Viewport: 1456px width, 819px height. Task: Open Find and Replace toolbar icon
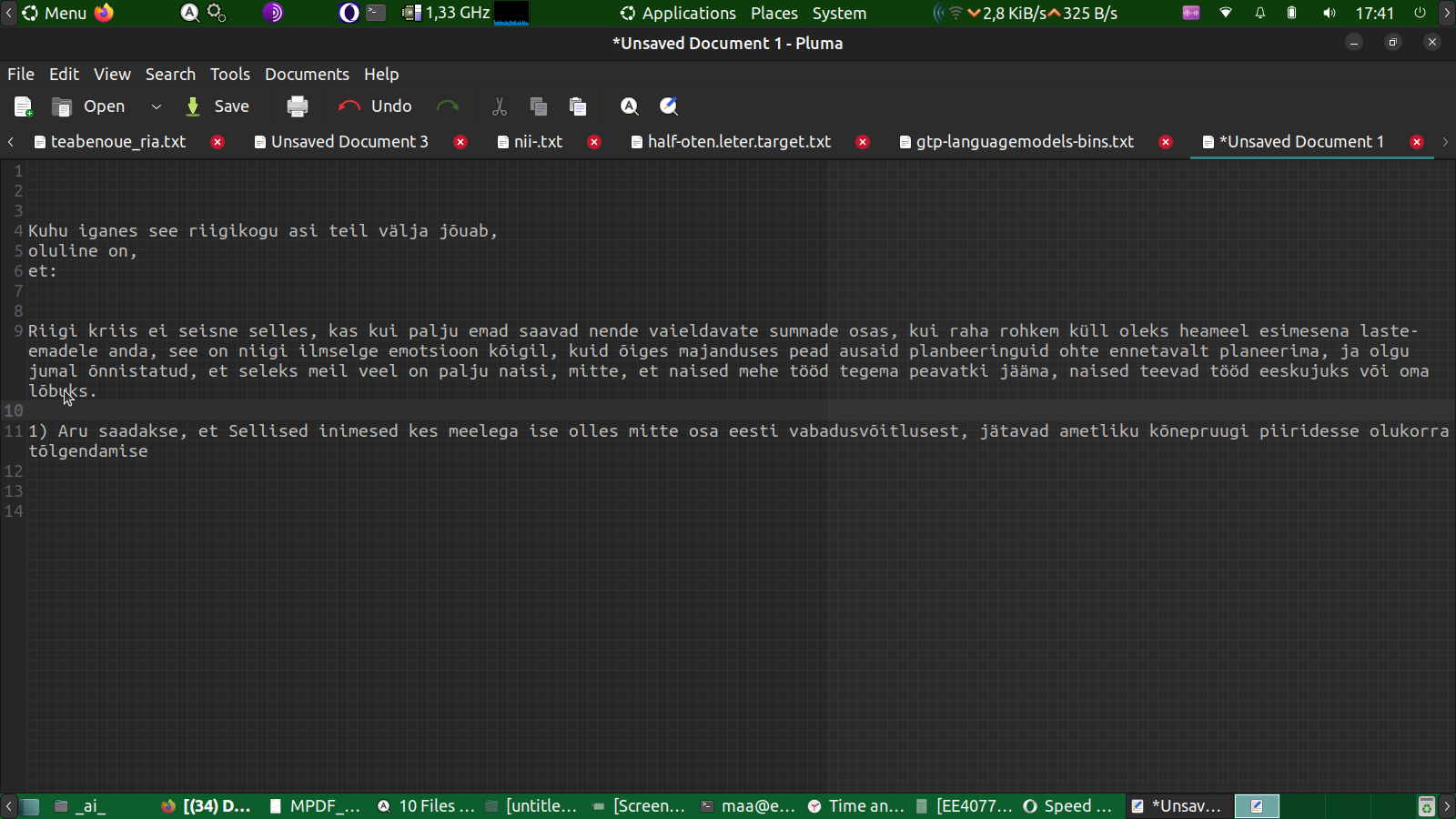tap(669, 106)
